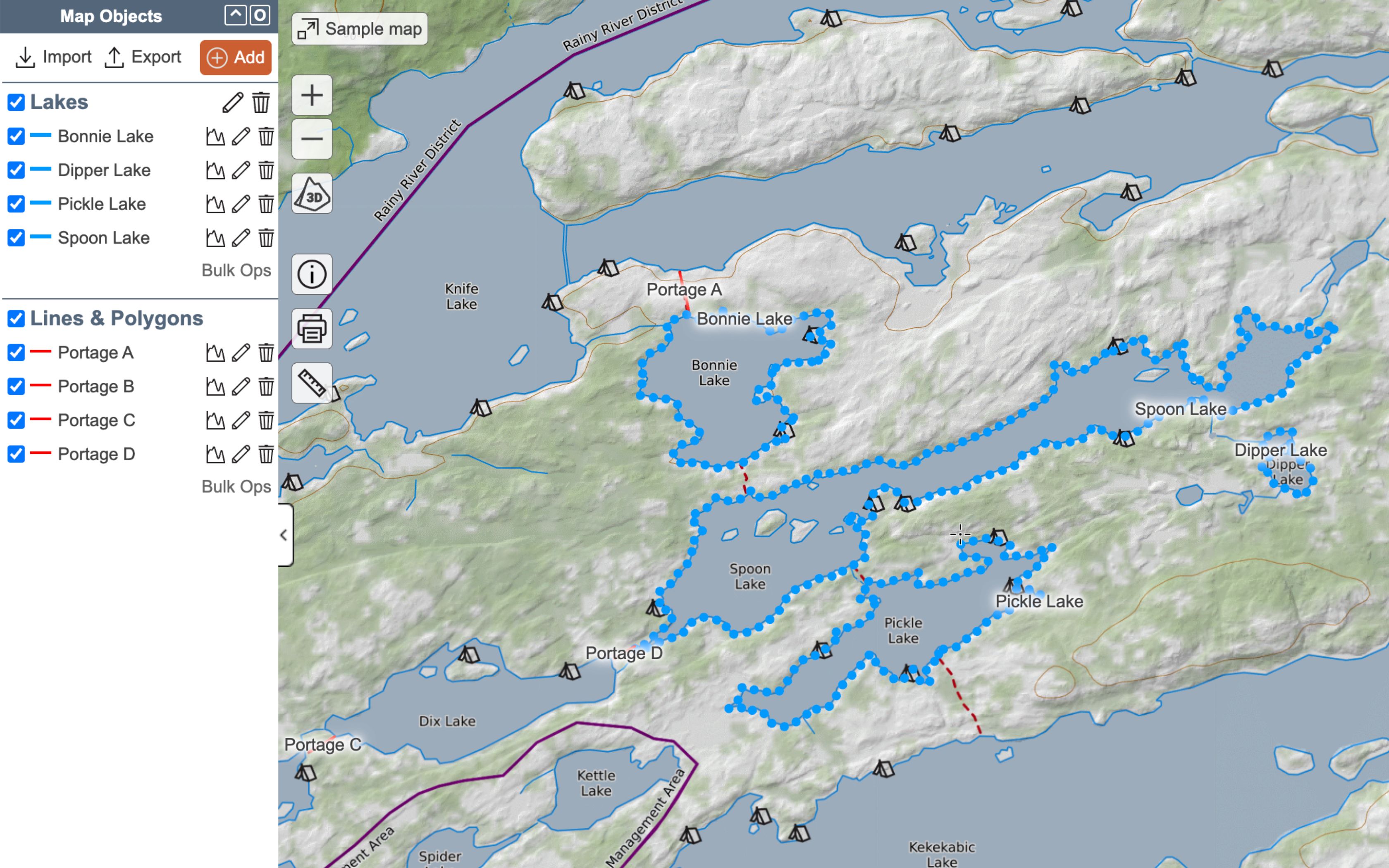Hide Portage C via its checkbox

click(16, 420)
